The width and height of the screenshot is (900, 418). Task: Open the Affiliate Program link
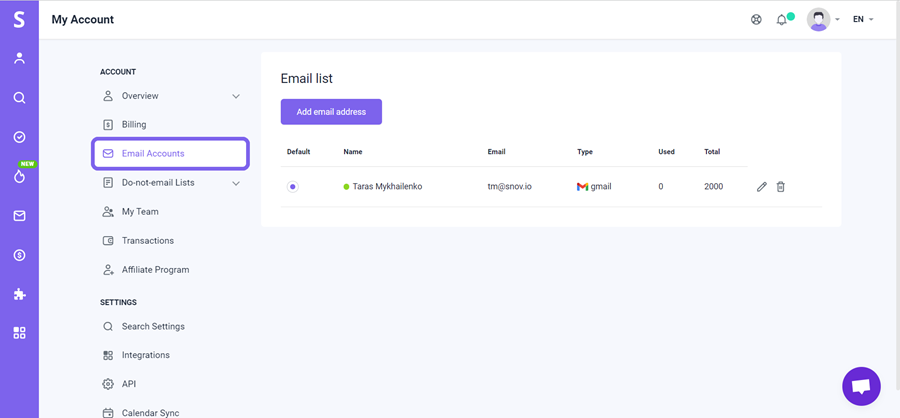click(155, 270)
